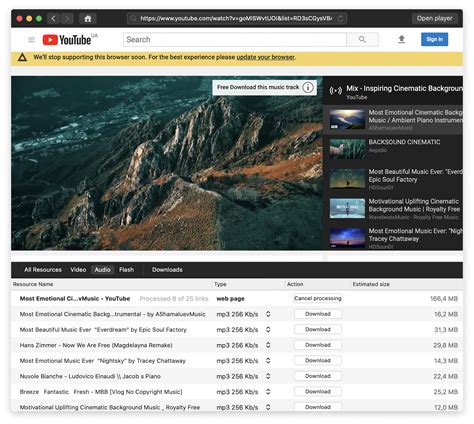Download Breeze Fantastic Fresh MBB track
The height and width of the screenshot is (424, 474).
tap(318, 392)
